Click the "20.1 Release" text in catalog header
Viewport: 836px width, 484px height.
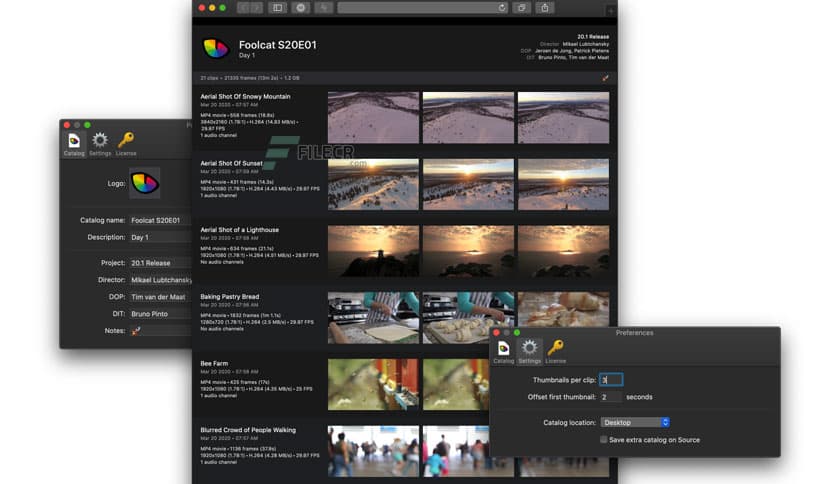click(x=593, y=37)
